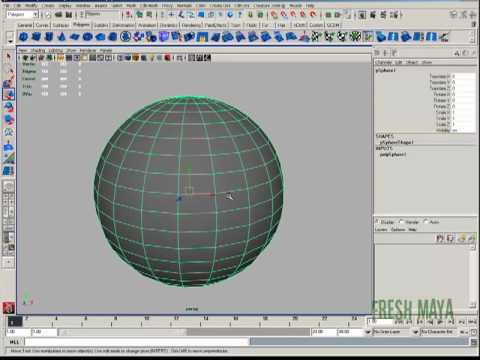Open the Curves shelf tab
The width and height of the screenshot is (480, 360).
click(x=42, y=25)
